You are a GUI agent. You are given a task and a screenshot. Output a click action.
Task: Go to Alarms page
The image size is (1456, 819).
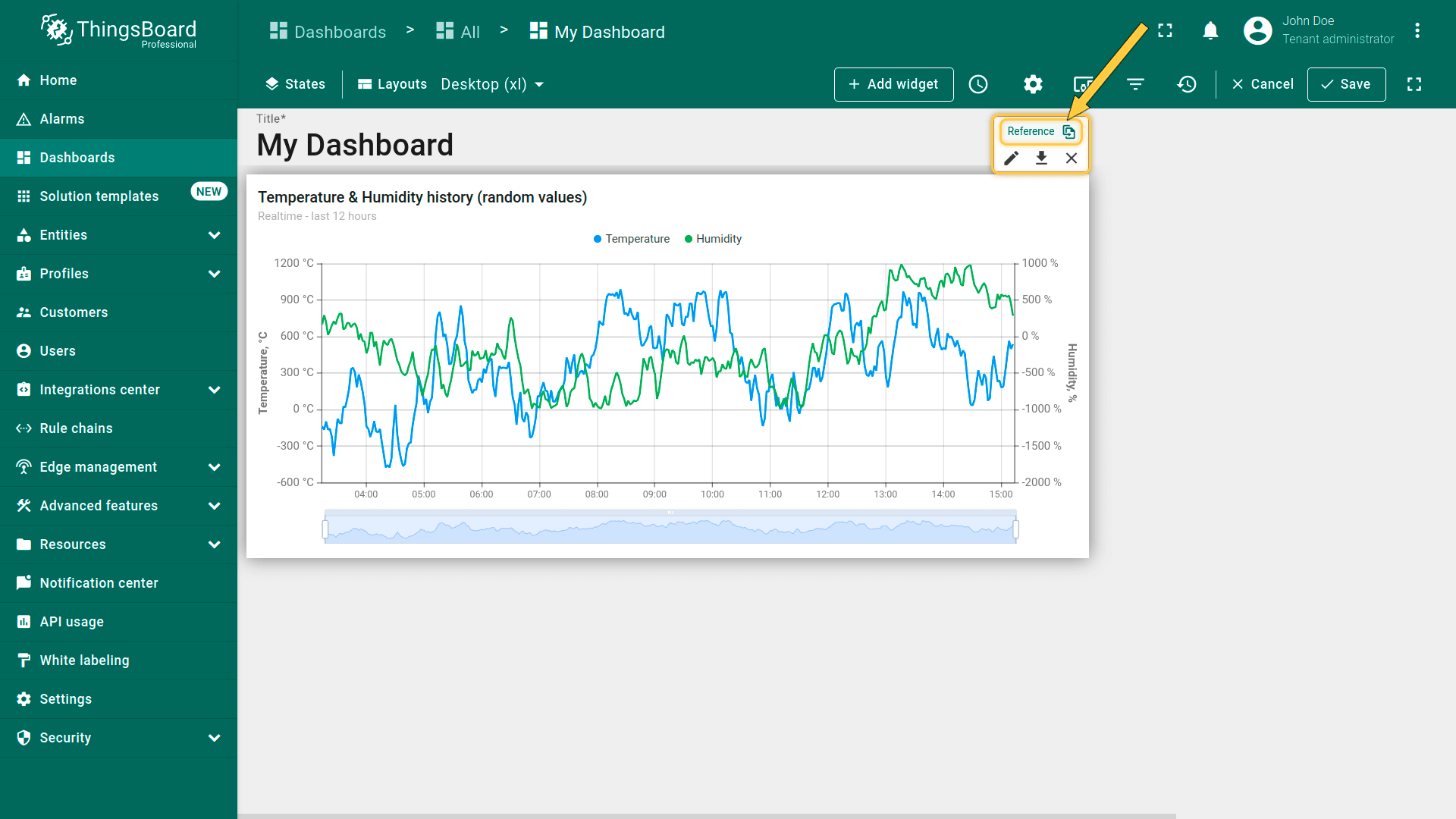62,119
